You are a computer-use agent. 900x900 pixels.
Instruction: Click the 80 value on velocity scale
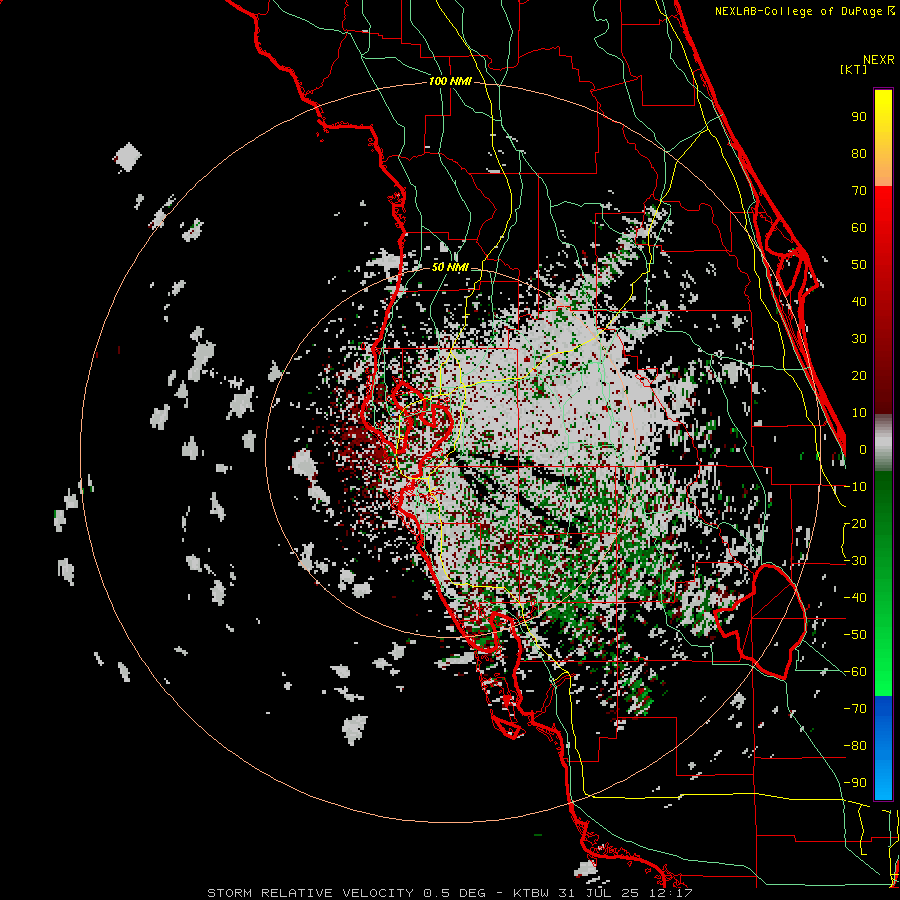point(859,154)
